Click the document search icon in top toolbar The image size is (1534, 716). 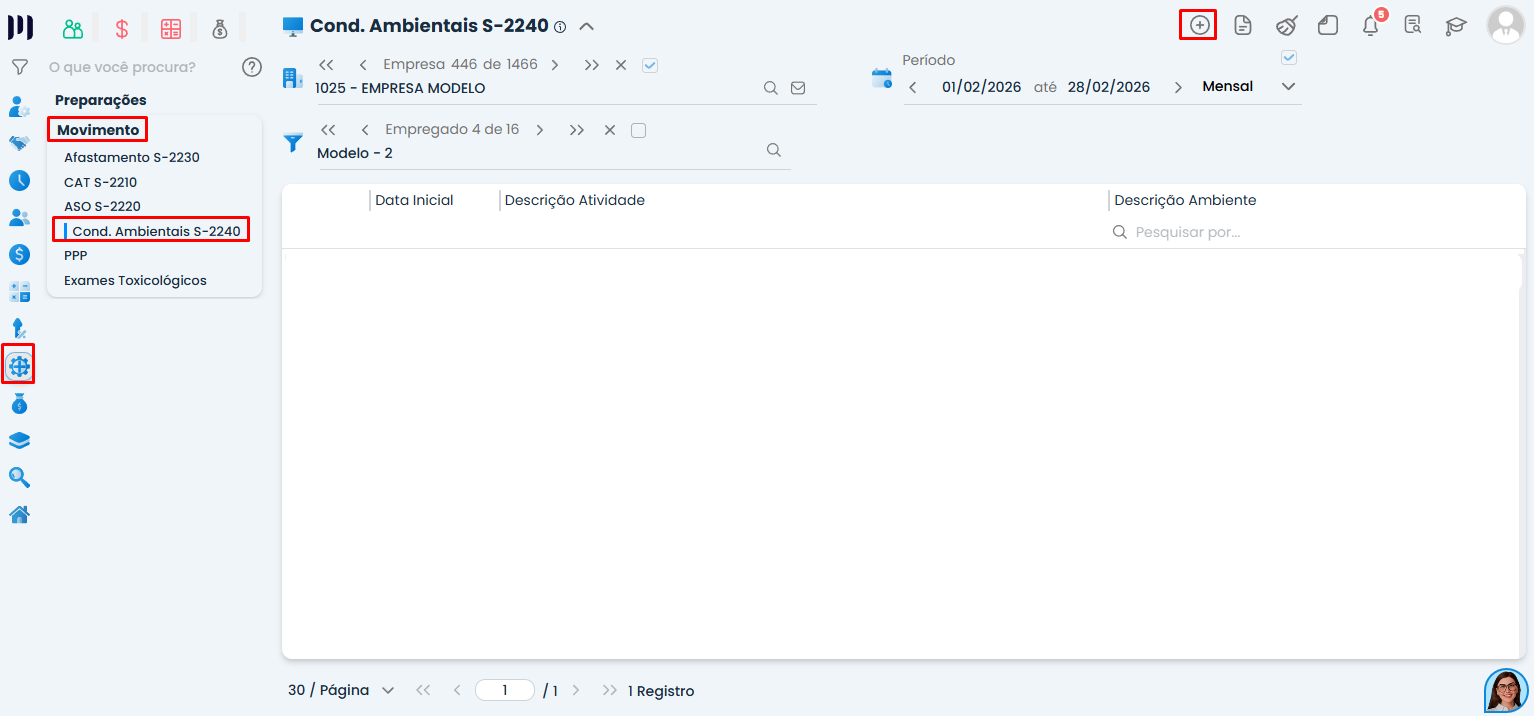[x=1413, y=25]
